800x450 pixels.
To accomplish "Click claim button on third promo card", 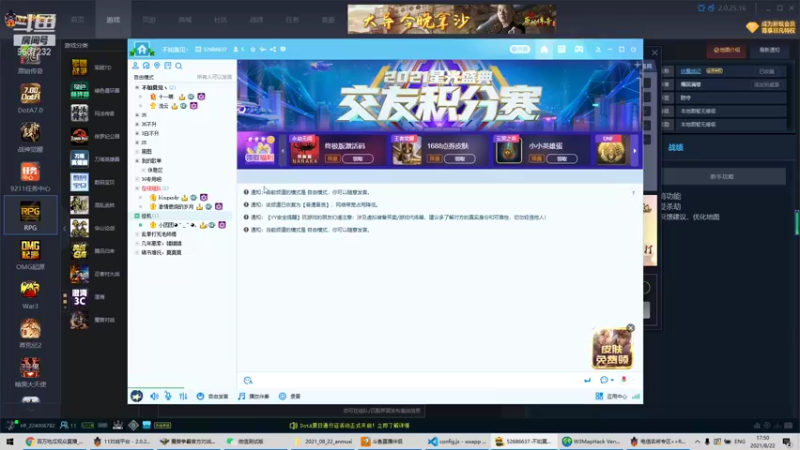I will [x=562, y=159].
